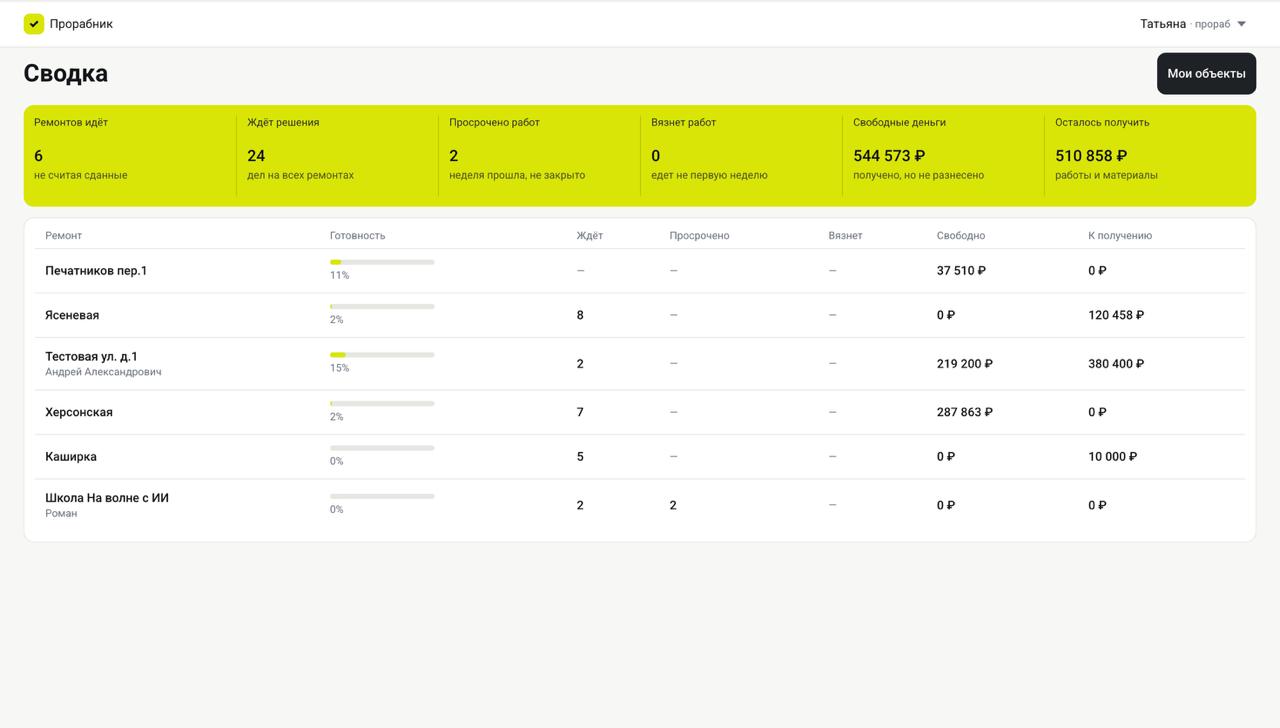Click the Татьяна user name
1280x728 pixels.
pos(1163,24)
